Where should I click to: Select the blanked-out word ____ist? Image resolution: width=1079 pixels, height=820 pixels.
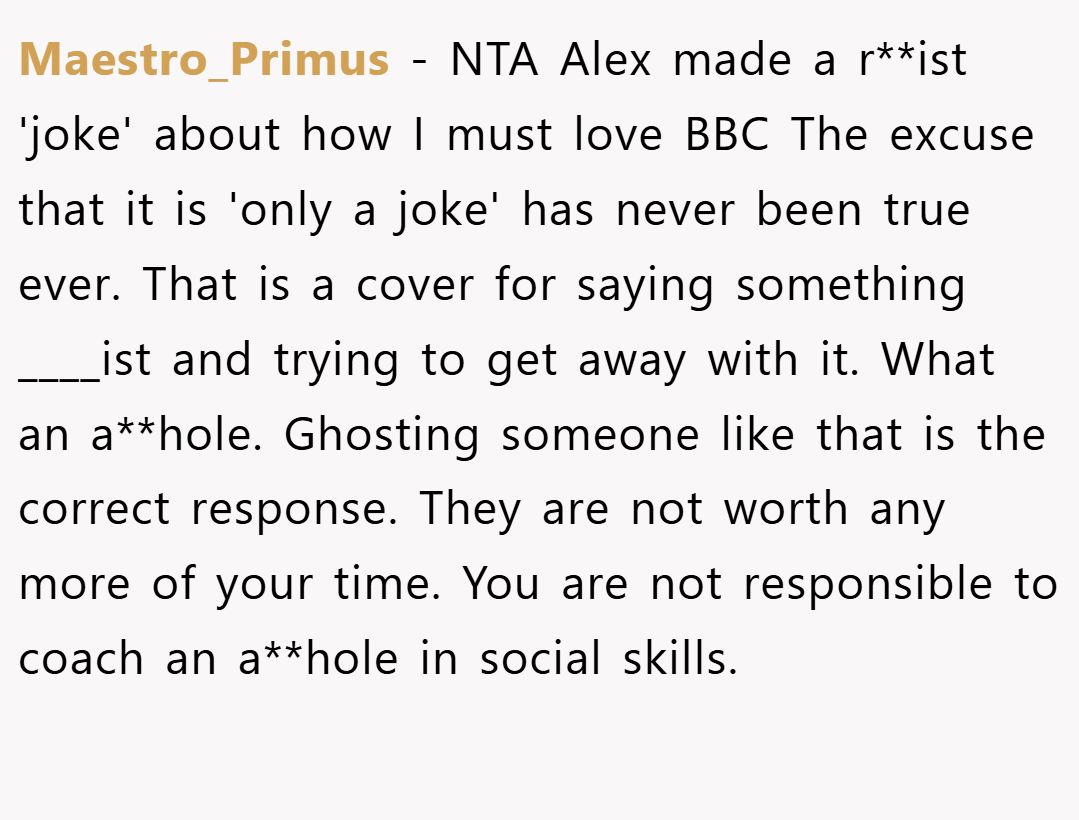pos(85,361)
